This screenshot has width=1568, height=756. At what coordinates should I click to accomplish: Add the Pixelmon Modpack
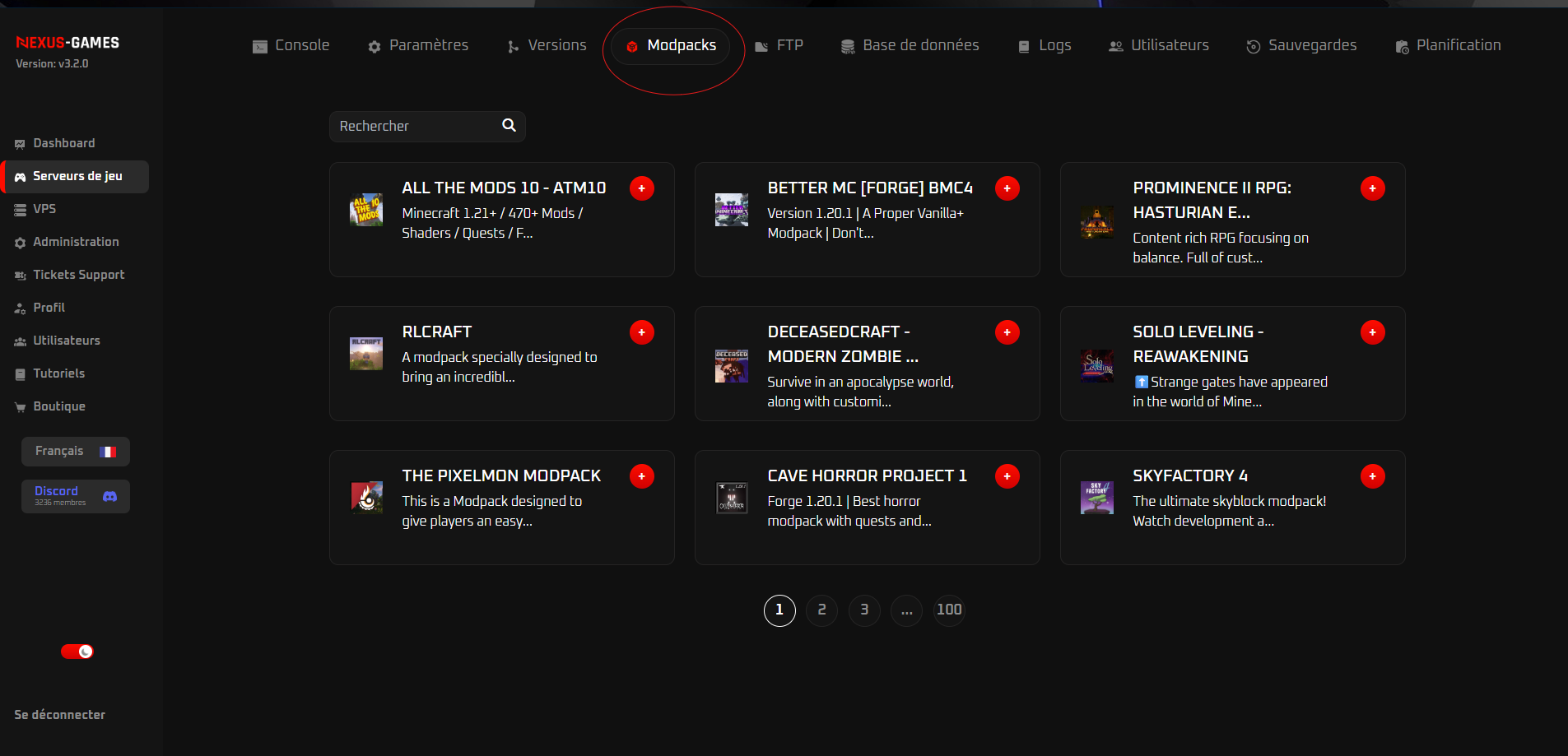click(x=642, y=476)
